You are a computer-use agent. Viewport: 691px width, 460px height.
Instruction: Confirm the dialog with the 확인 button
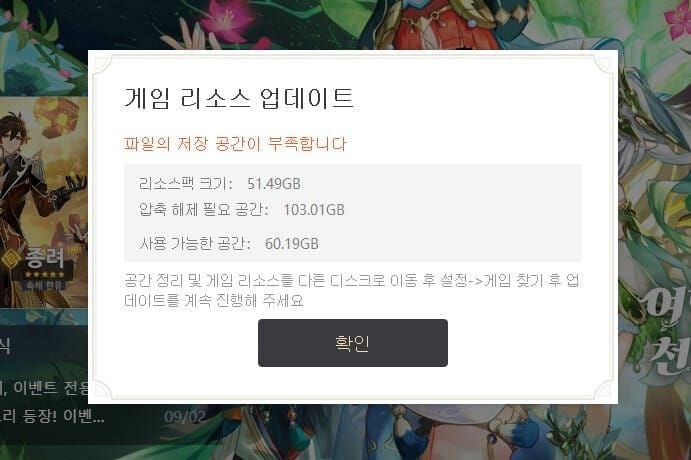[x=353, y=343]
